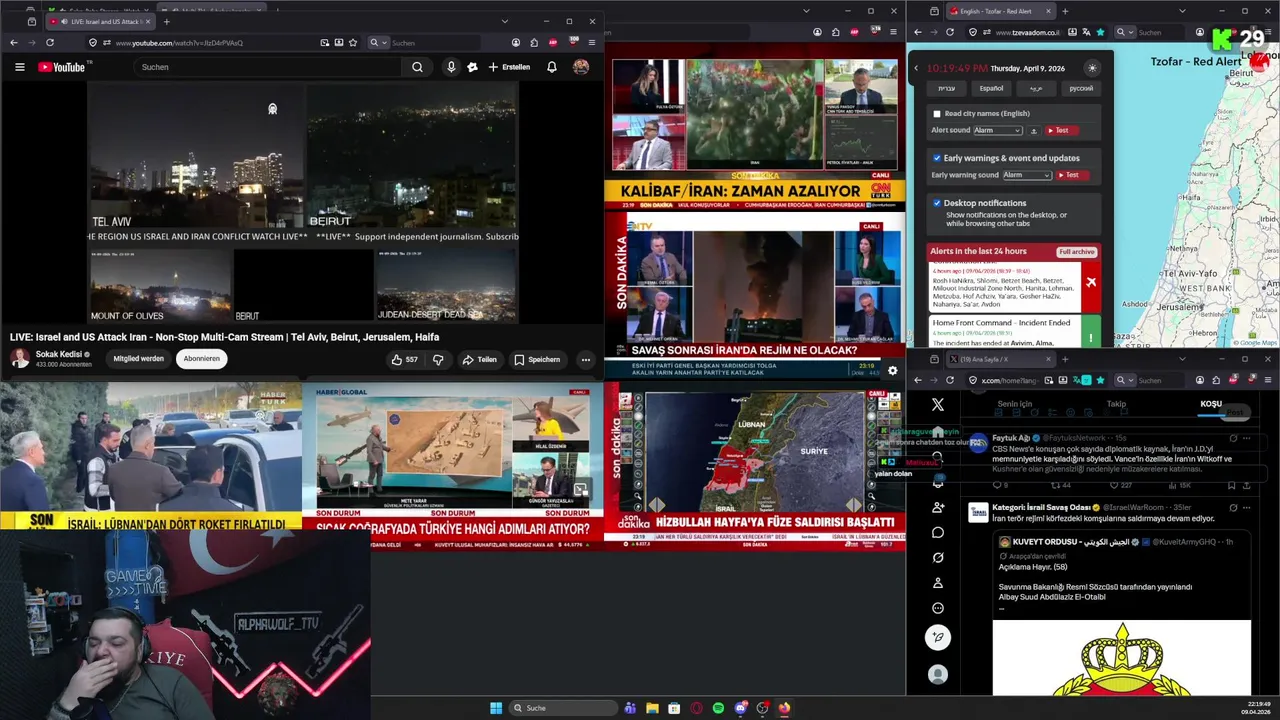Screen dimensions: 1280x720
Task: Upload a custom alert sound in Tzofar
Action: (x=1034, y=131)
